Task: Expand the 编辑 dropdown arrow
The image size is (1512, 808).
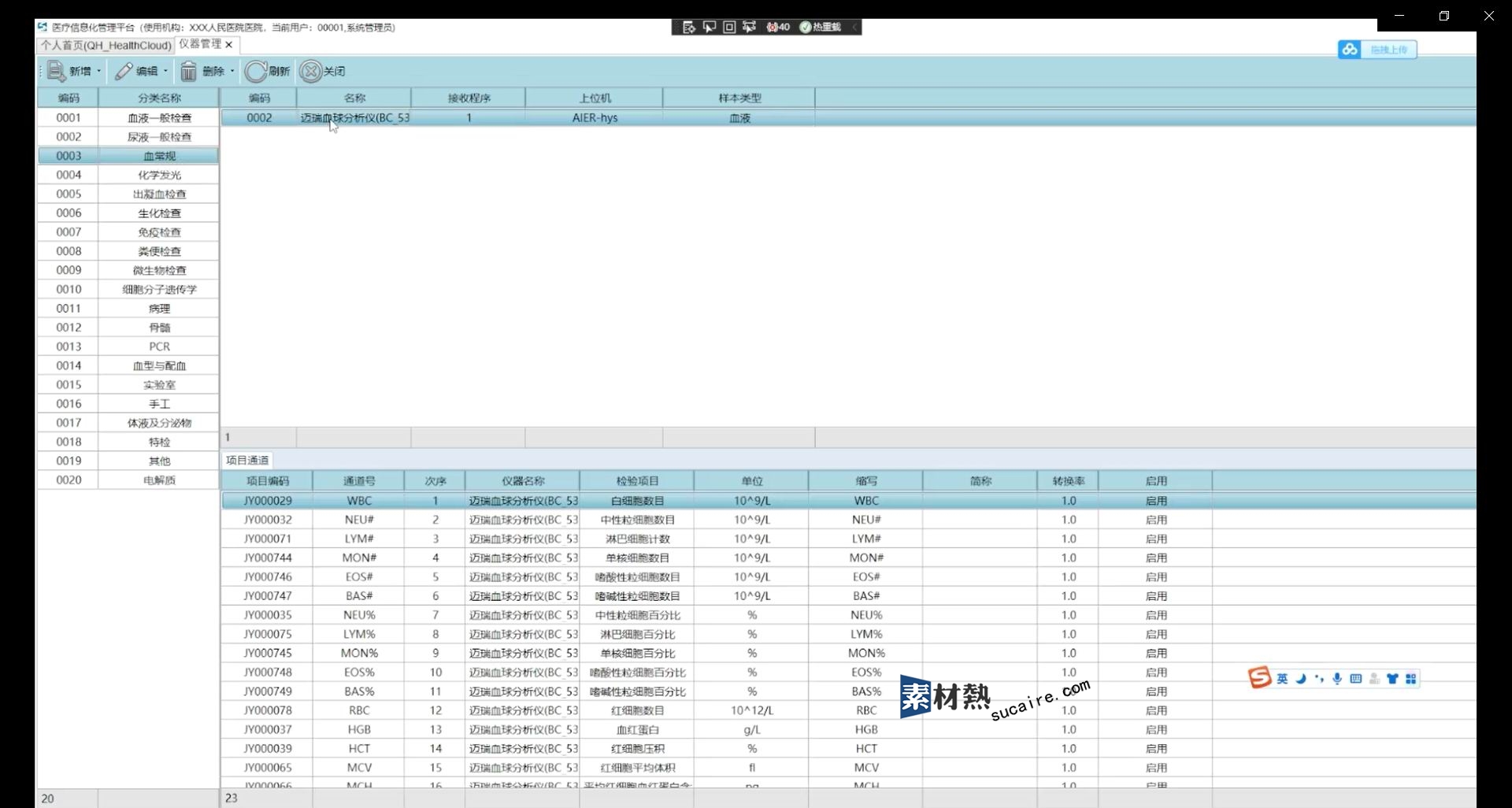Action: click(x=165, y=71)
